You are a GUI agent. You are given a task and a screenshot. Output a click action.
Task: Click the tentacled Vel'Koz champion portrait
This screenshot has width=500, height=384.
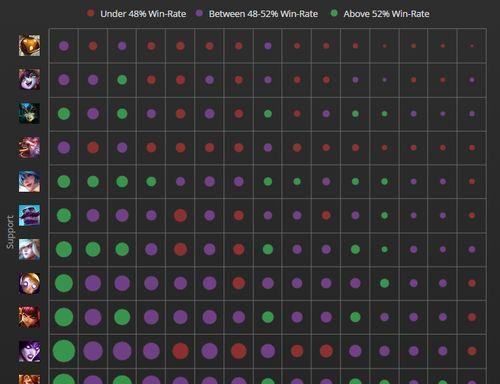(x=29, y=148)
